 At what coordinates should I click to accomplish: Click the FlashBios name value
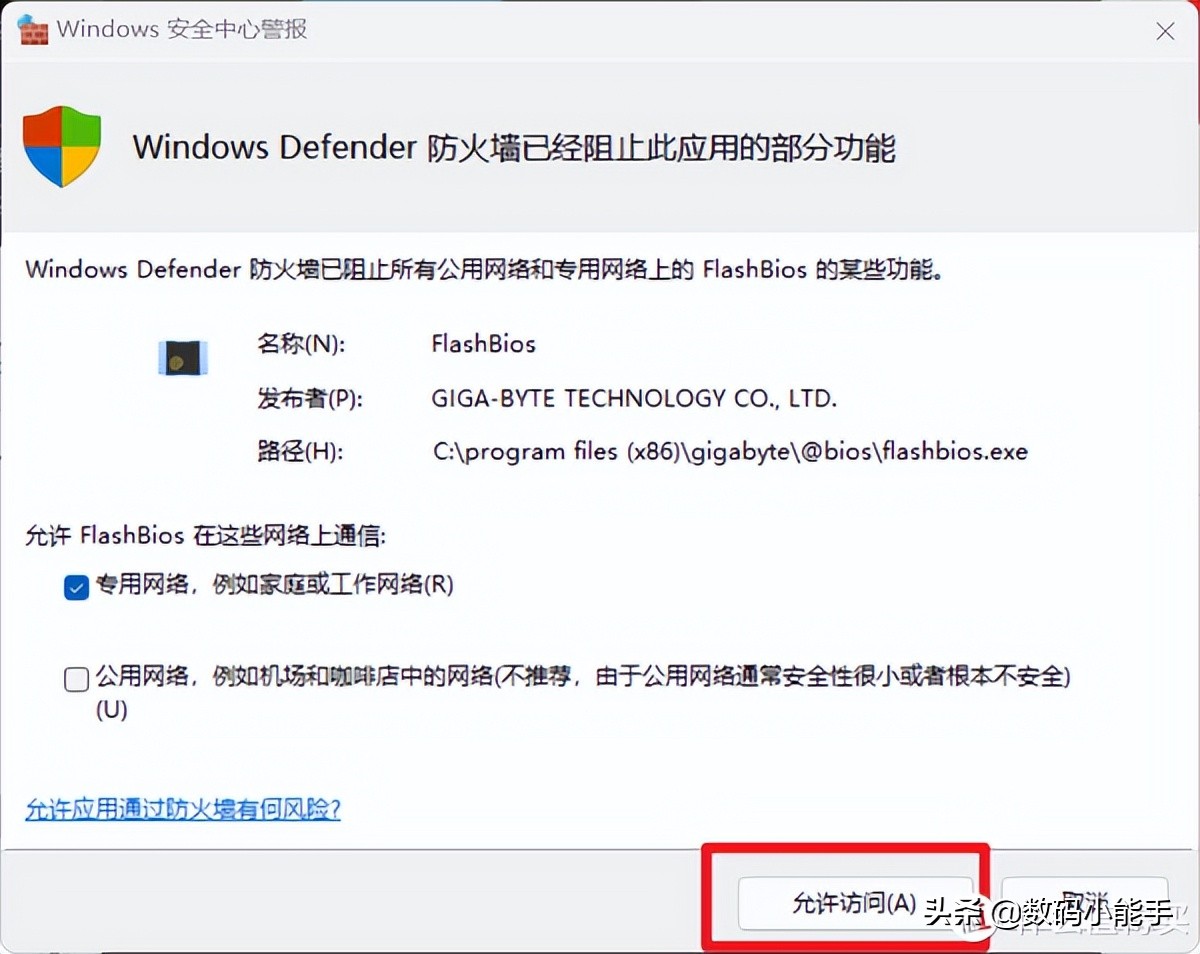point(484,344)
